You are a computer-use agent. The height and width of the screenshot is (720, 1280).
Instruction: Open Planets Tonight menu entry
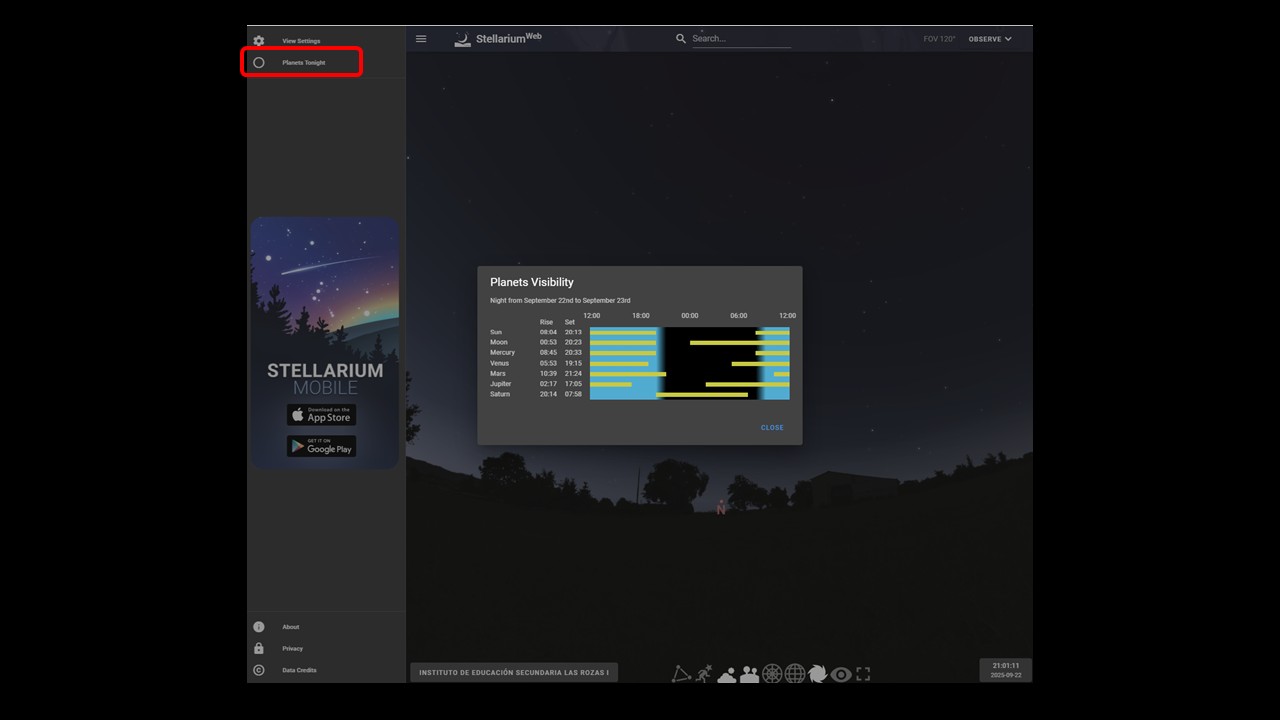[x=326, y=63]
